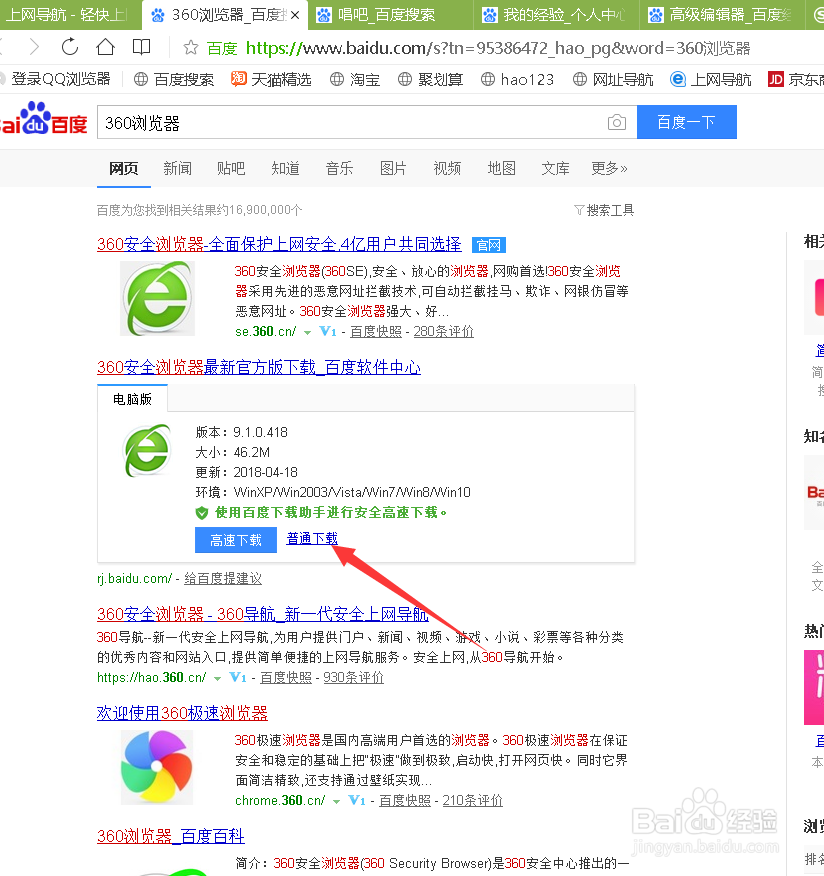
Task: Open 京东 JD bookmark
Action: (x=796, y=79)
